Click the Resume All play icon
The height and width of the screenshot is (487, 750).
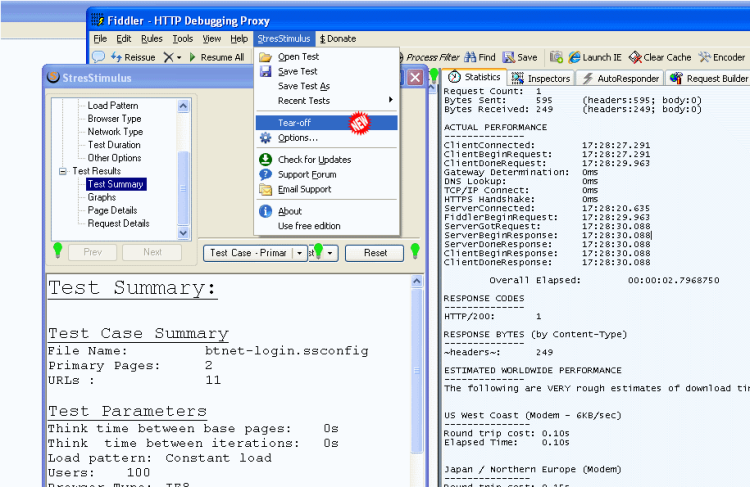click(193, 57)
